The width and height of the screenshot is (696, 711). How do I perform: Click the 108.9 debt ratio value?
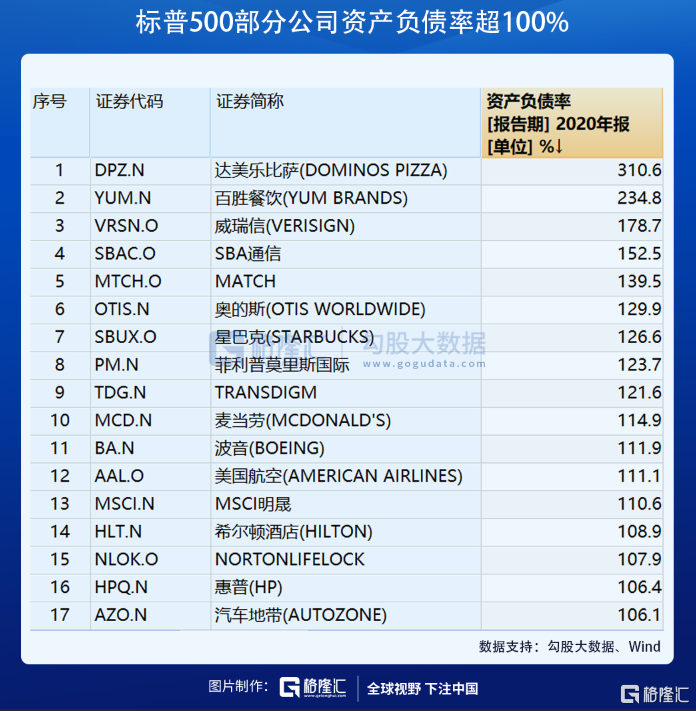tap(639, 532)
